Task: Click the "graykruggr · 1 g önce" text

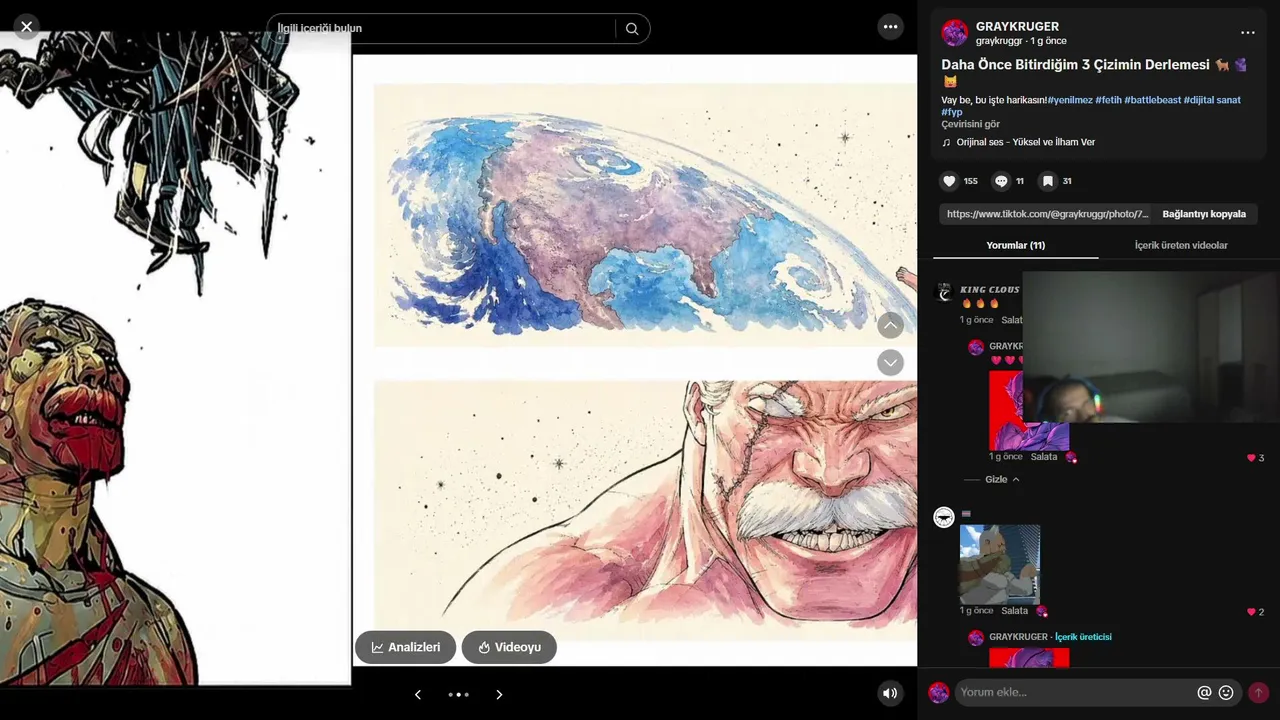Action: coord(1021,41)
